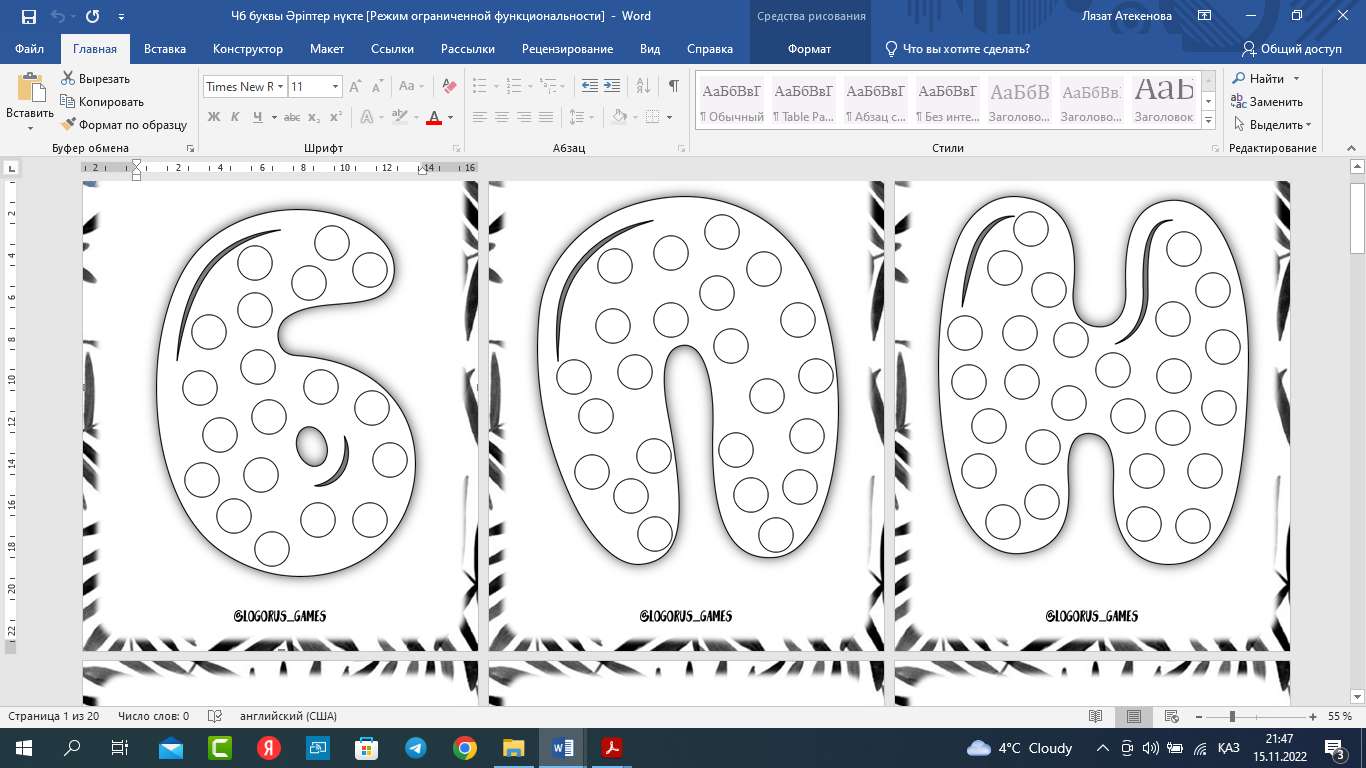Click the bullet list icon

[480, 87]
